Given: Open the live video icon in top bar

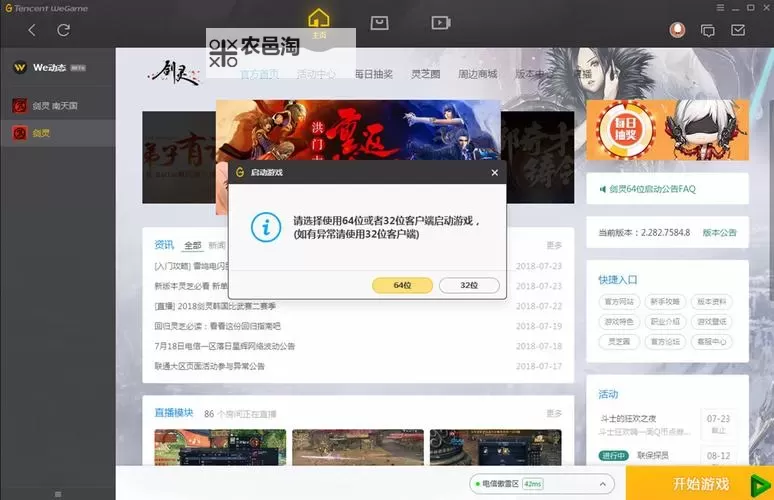Looking at the screenshot, I should click(x=440, y=22).
